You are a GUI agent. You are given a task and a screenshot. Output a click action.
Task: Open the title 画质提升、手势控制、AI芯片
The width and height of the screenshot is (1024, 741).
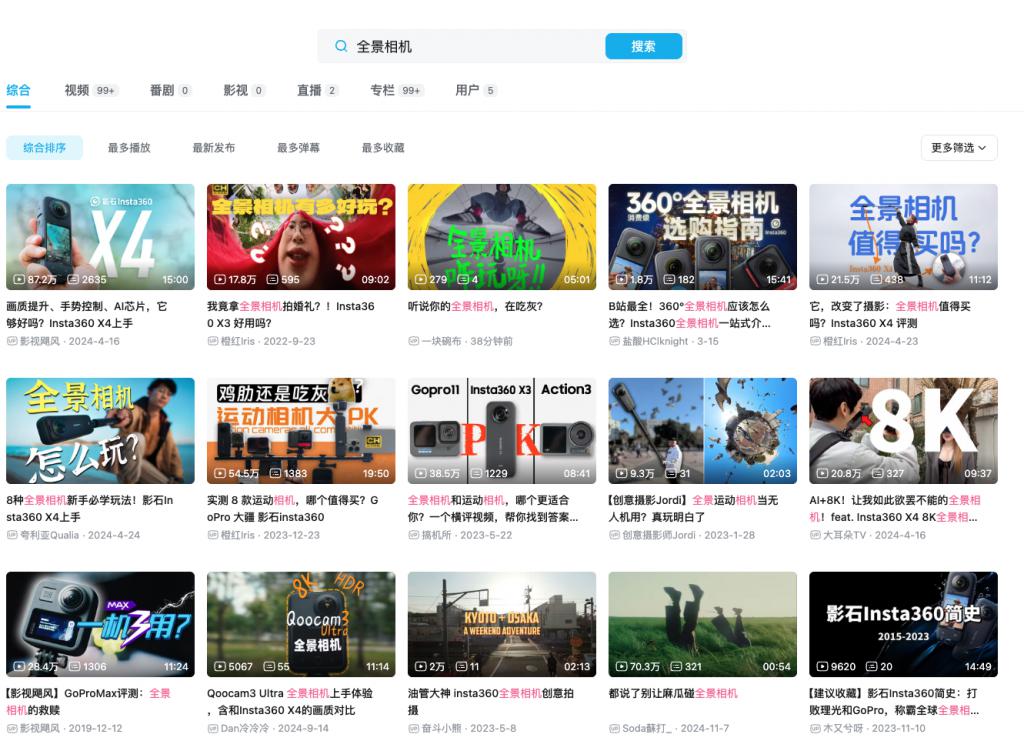click(87, 315)
